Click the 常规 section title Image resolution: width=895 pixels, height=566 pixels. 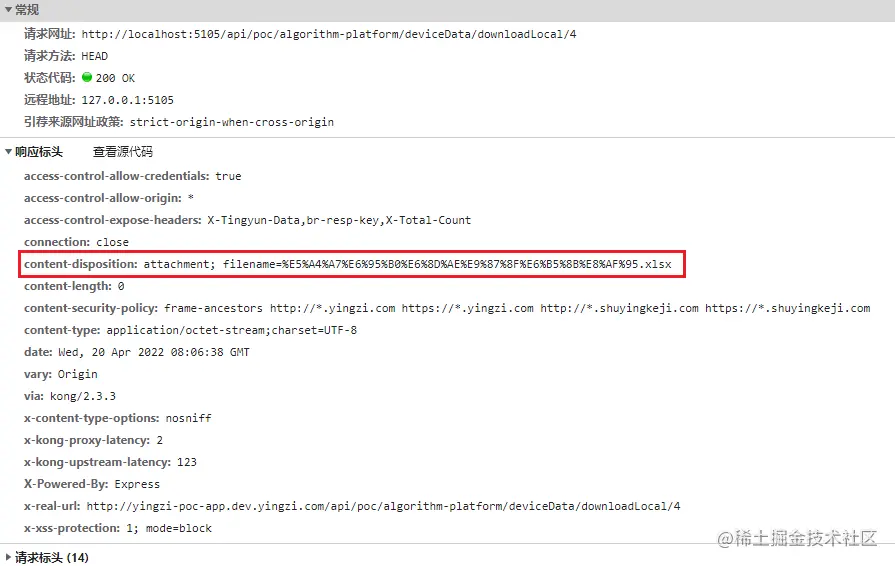27,10
